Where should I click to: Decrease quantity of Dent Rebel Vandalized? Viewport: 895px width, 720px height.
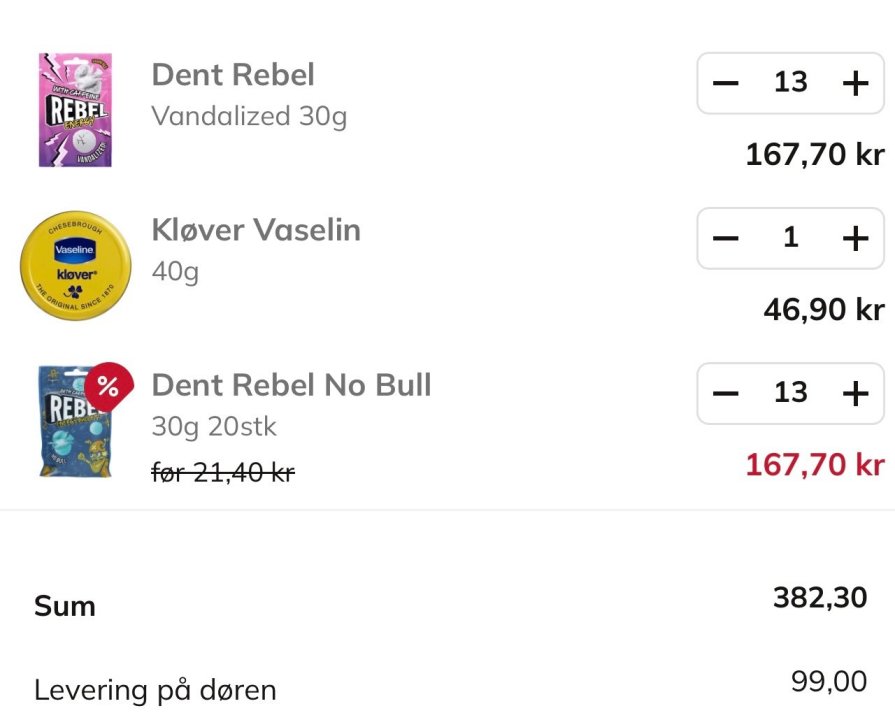pyautogui.click(x=726, y=83)
